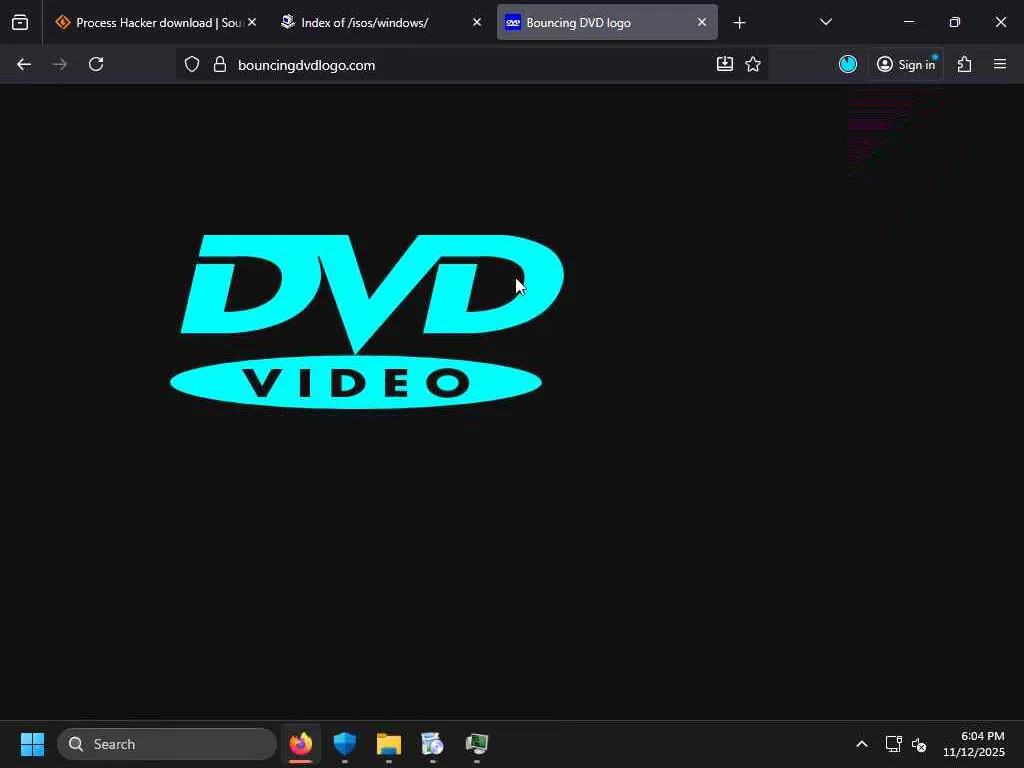Bookmark this page with star icon

pyautogui.click(x=753, y=64)
